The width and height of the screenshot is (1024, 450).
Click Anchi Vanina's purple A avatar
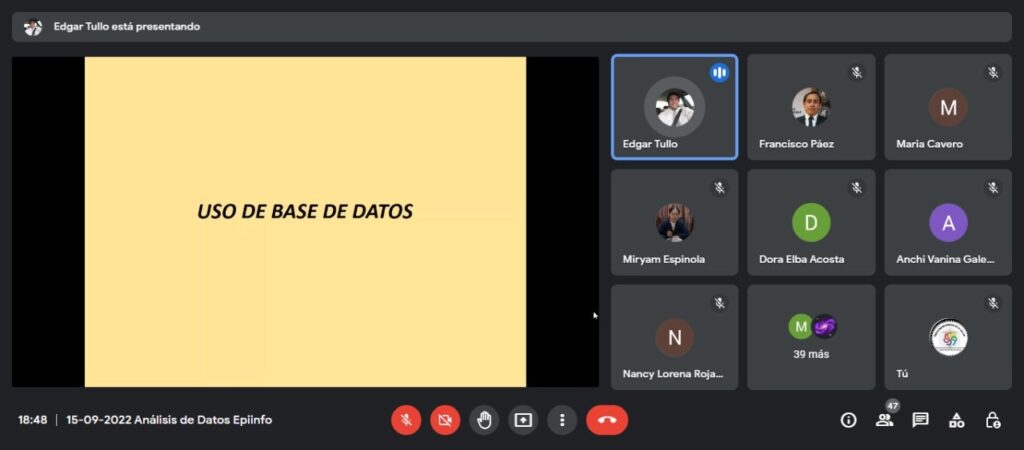948,222
